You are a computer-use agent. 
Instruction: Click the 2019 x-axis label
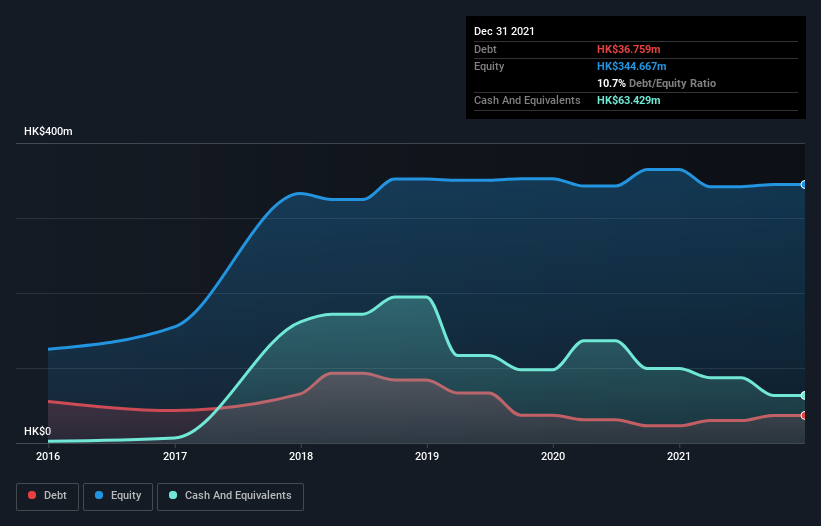[x=427, y=456]
